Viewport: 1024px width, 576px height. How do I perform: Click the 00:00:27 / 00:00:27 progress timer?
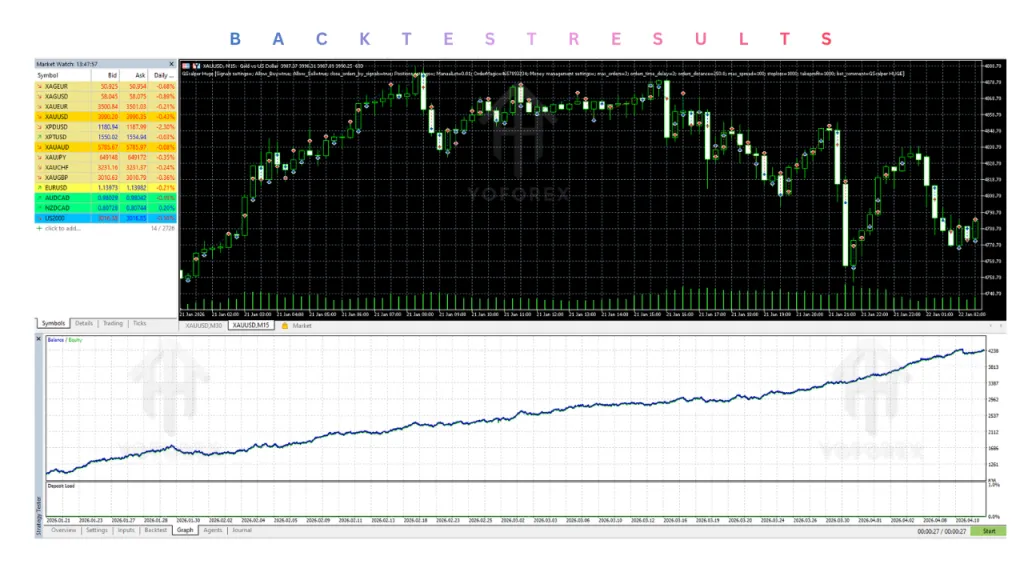[x=941, y=532]
